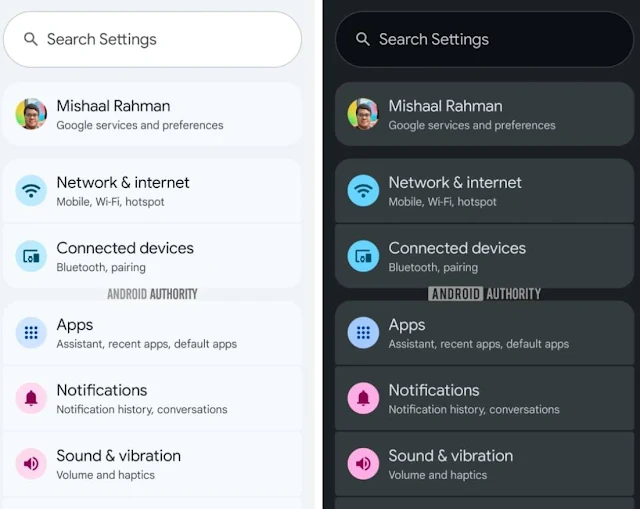Click 'Mobile, Wi-Fi, hotspot' subtitle in light theme
The height and width of the screenshot is (509, 640).
coord(110,202)
